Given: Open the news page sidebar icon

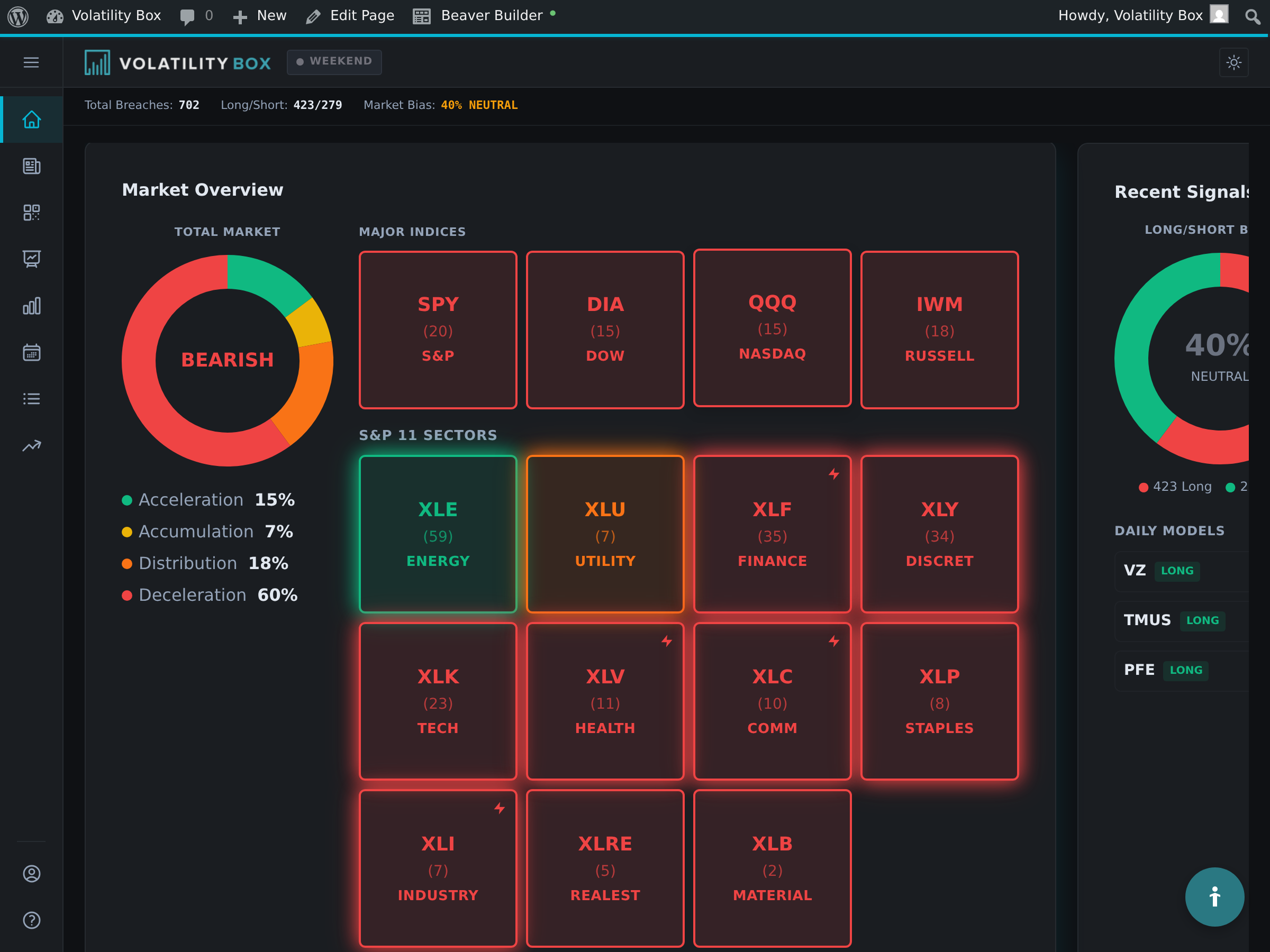Looking at the screenshot, I should coord(31,166).
